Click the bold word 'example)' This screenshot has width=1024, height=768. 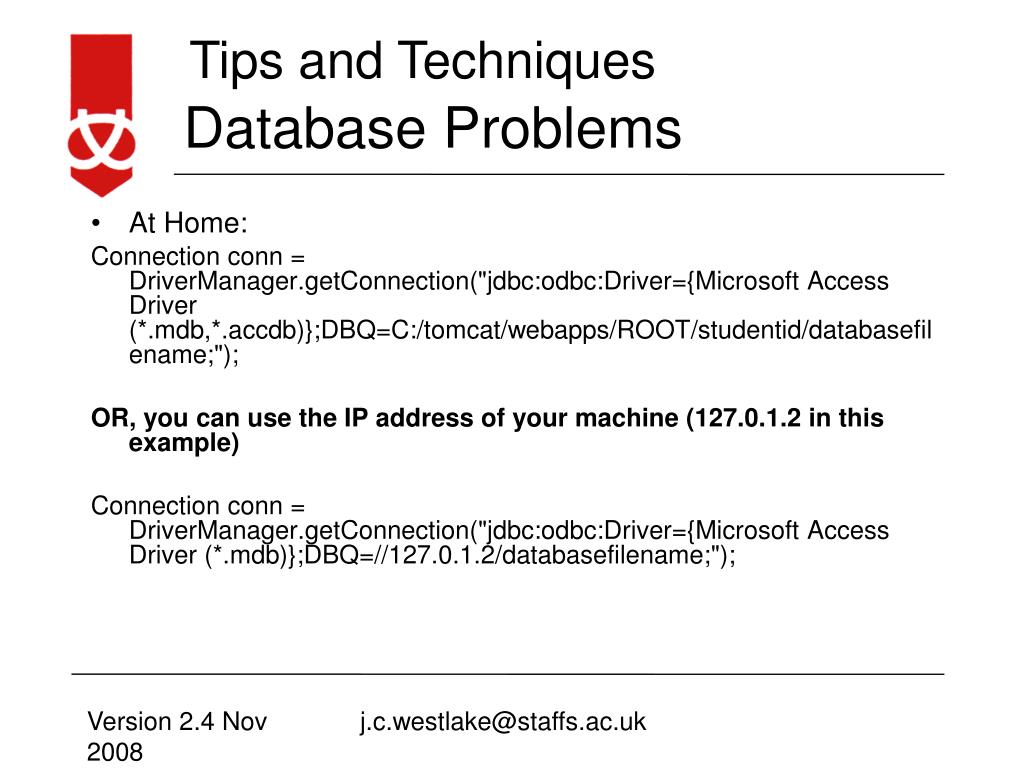[184, 443]
